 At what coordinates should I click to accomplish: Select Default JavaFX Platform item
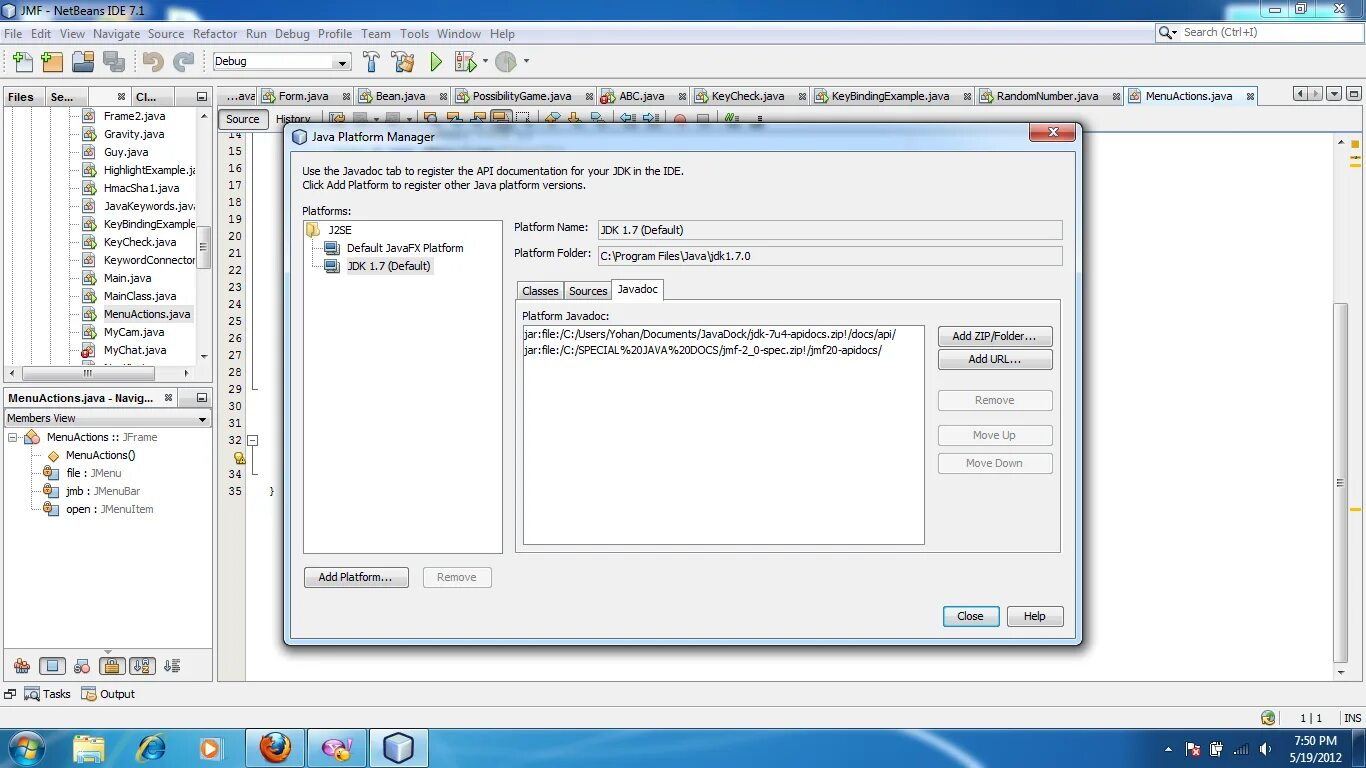click(x=405, y=248)
